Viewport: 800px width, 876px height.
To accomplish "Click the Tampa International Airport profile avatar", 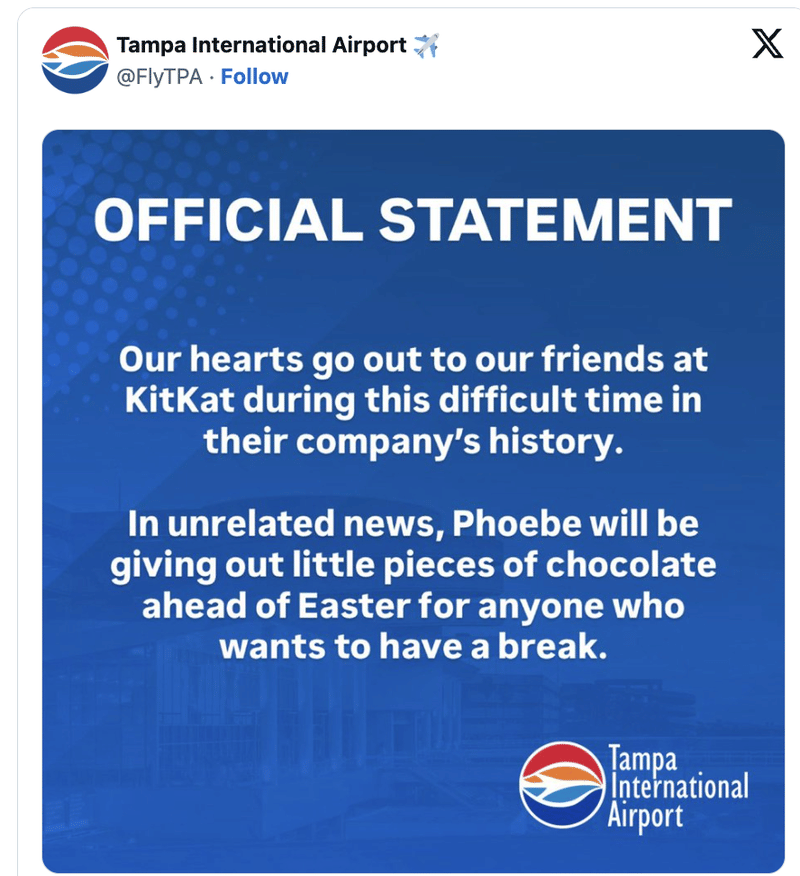I will pos(75,59).
